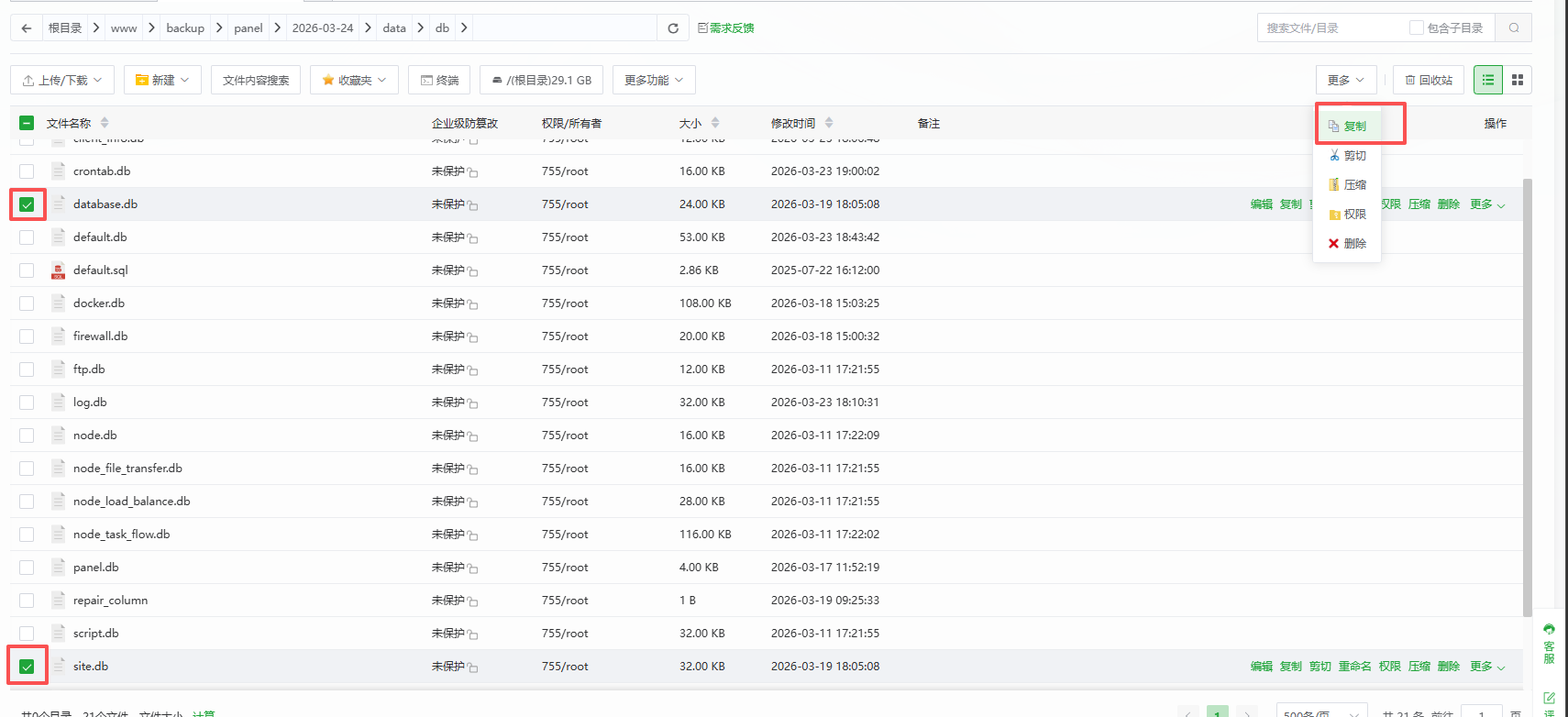Expand the Upload/Download (上传/下载) dropdown

point(62,81)
